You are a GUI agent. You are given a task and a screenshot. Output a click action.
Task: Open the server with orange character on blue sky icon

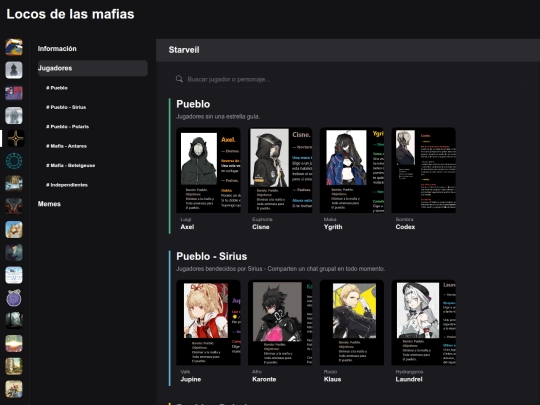coord(14,229)
